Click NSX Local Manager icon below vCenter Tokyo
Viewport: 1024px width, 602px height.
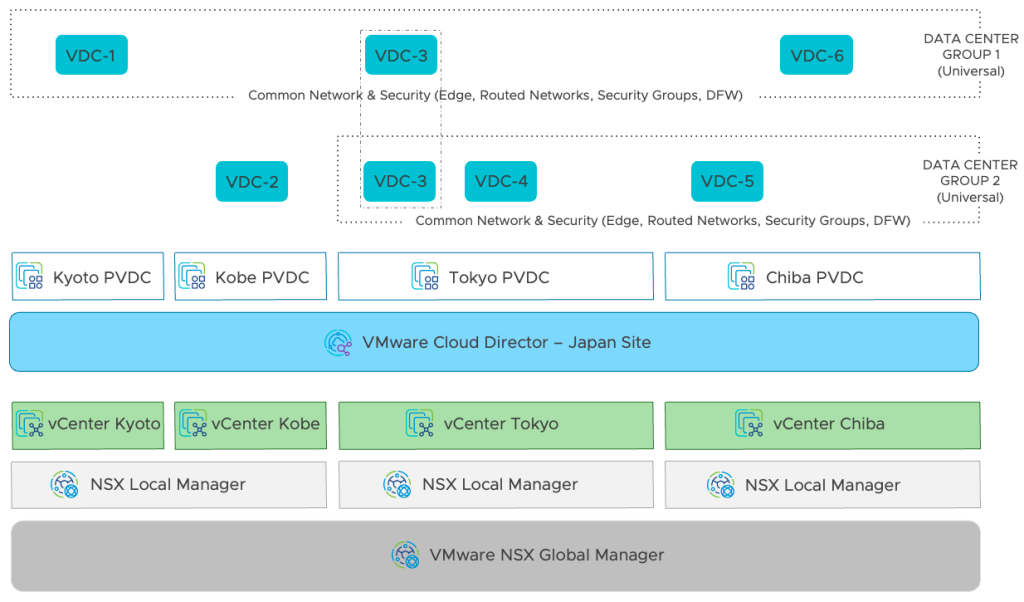tap(397, 484)
